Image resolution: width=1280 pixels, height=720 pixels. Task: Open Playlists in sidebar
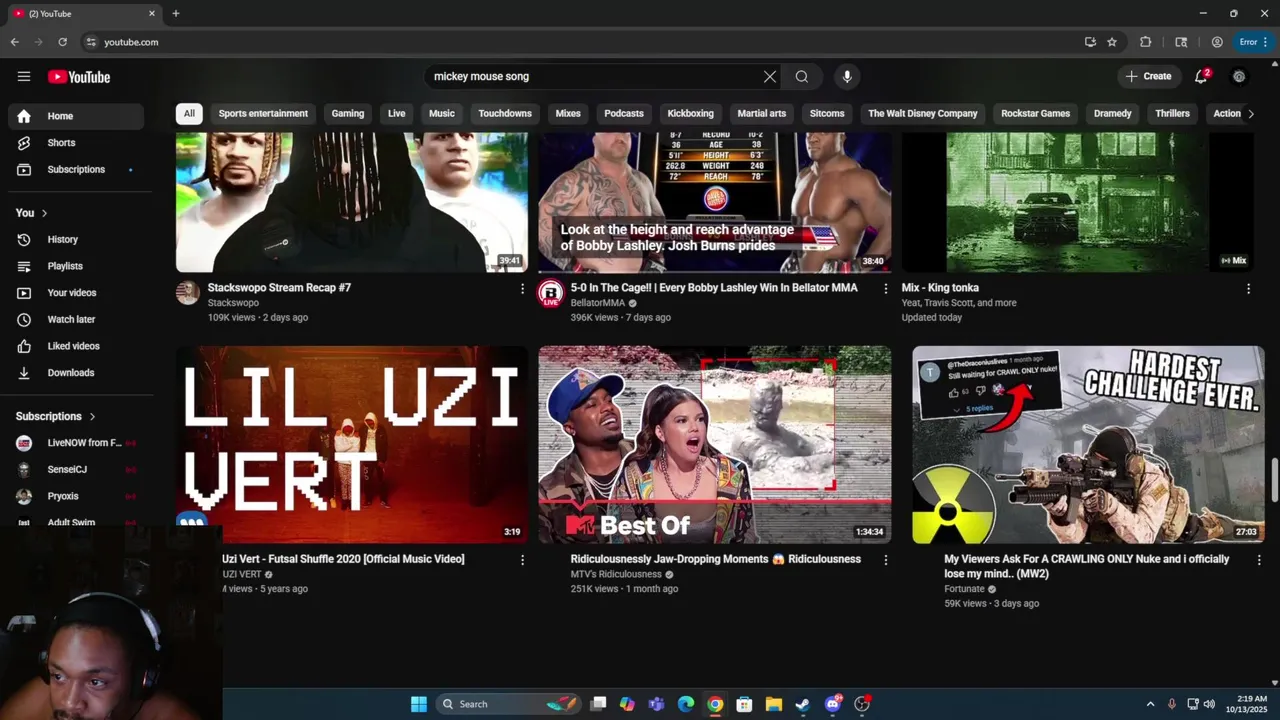pos(76,266)
